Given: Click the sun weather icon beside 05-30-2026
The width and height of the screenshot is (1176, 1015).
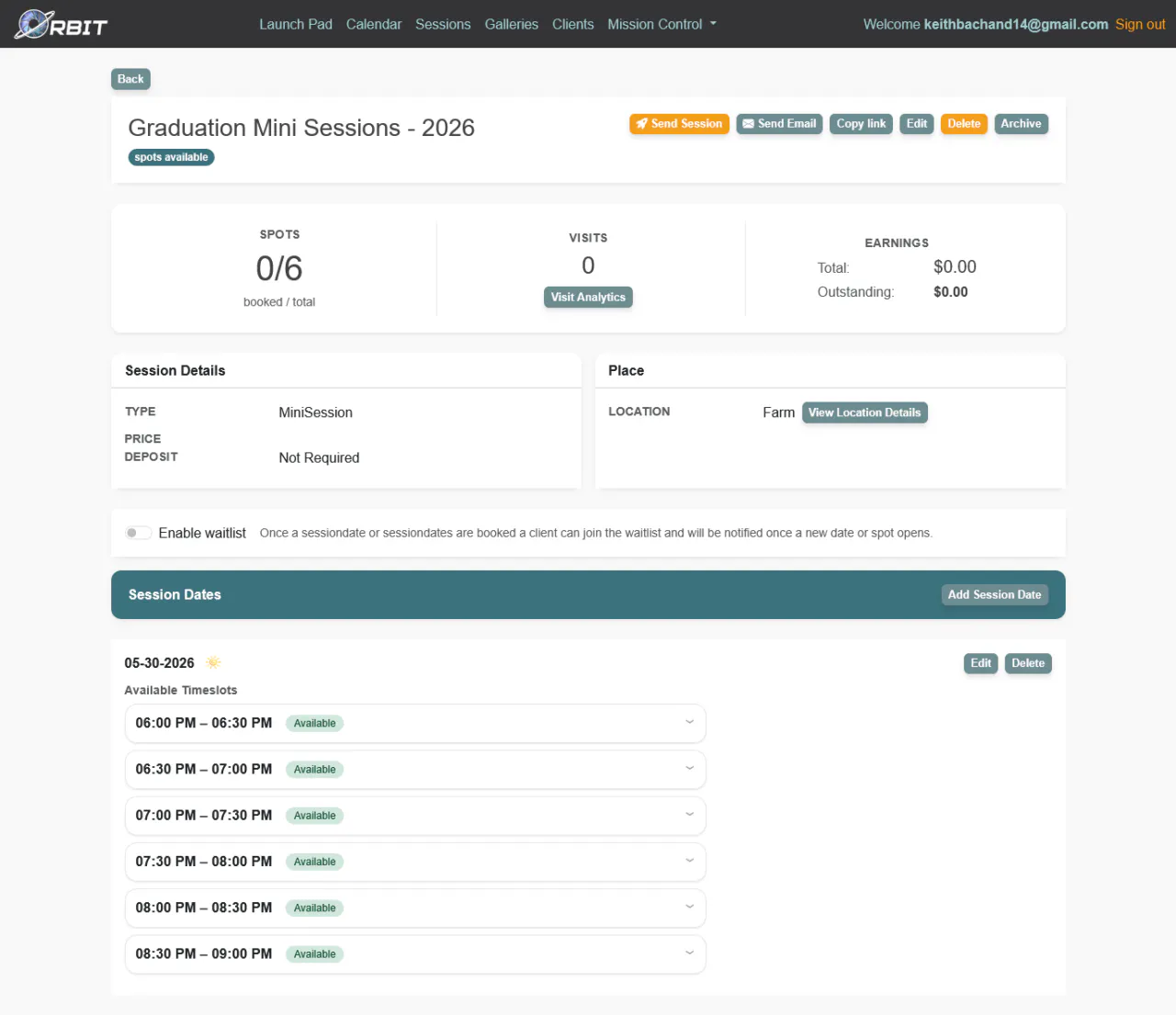Looking at the screenshot, I should tap(213, 662).
